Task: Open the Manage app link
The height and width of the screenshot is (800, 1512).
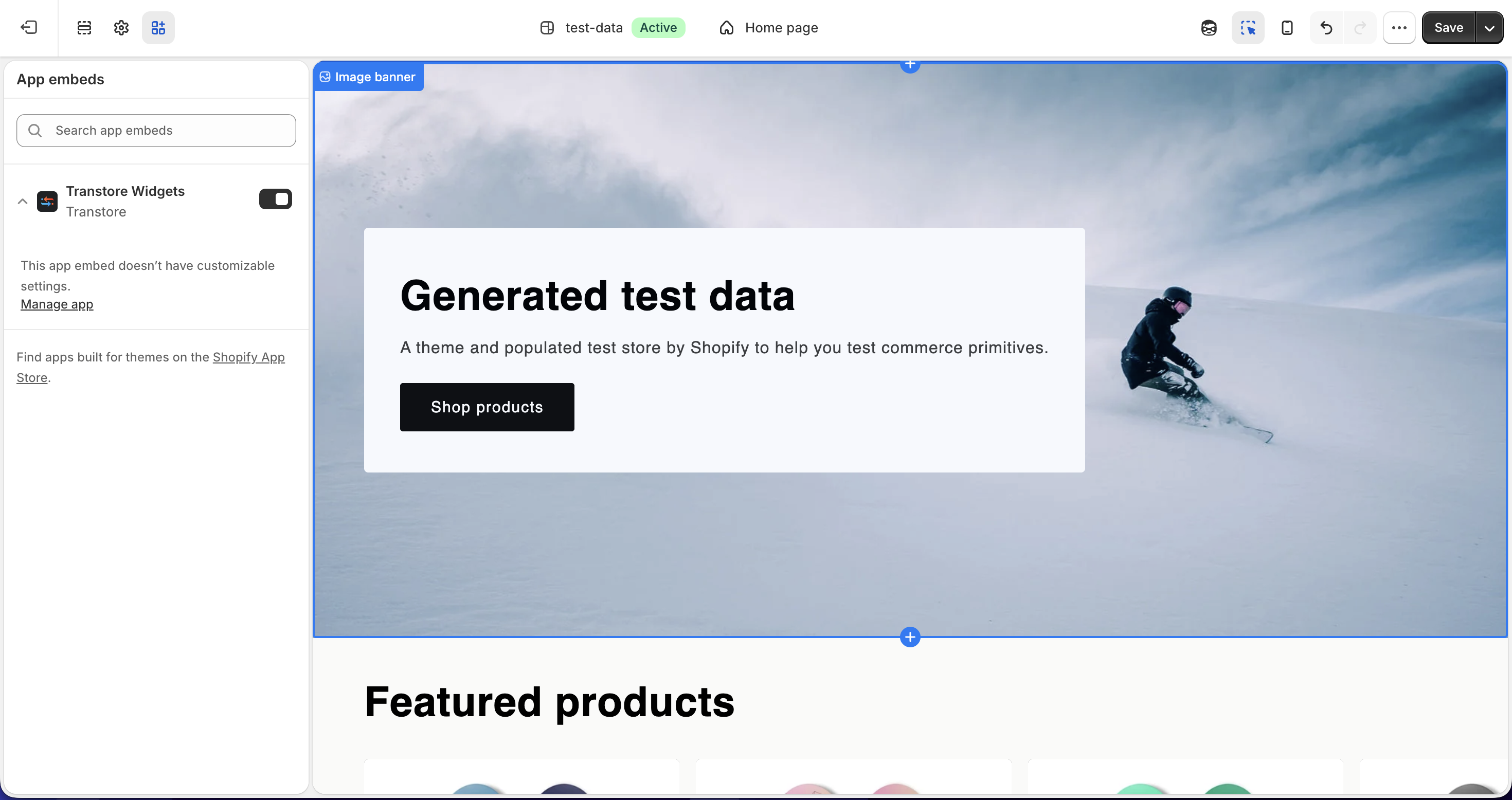Action: (57, 304)
